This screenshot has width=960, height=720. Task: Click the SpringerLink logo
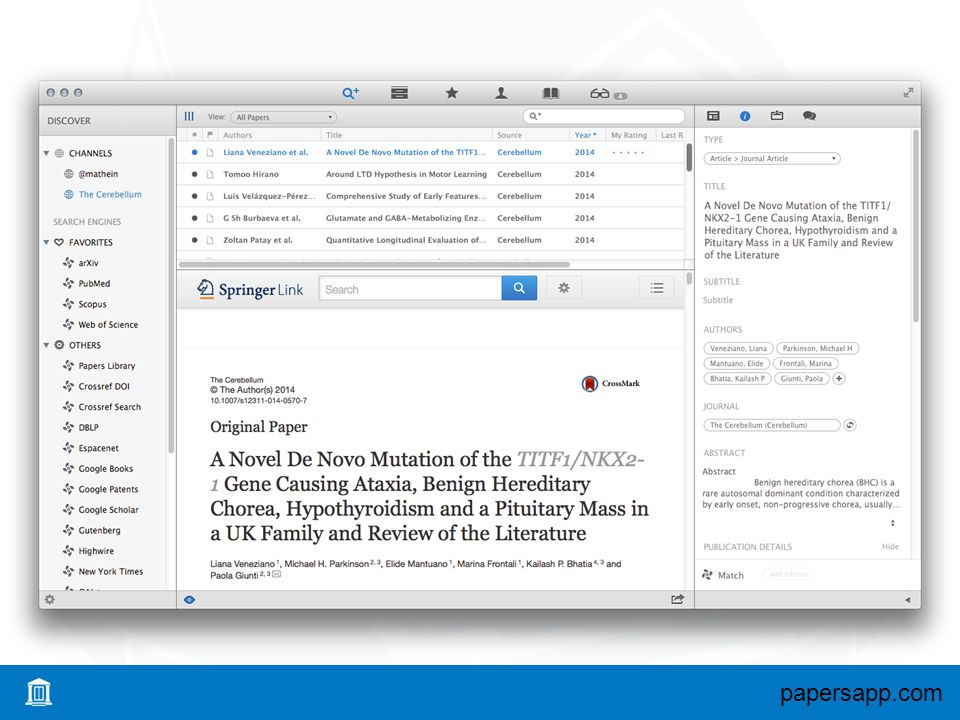pos(250,289)
